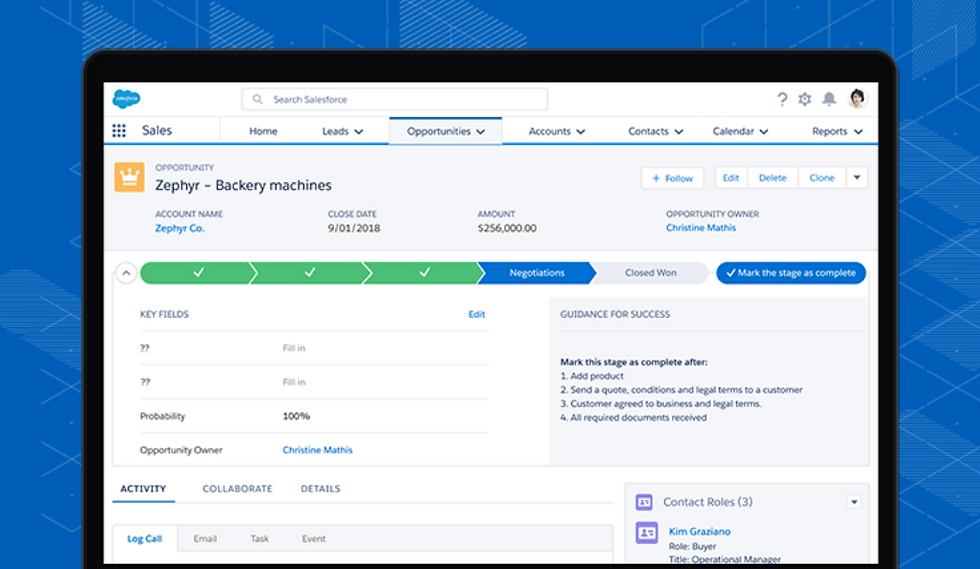980x569 pixels.
Task: Open the Accounts tab
Action: (549, 131)
